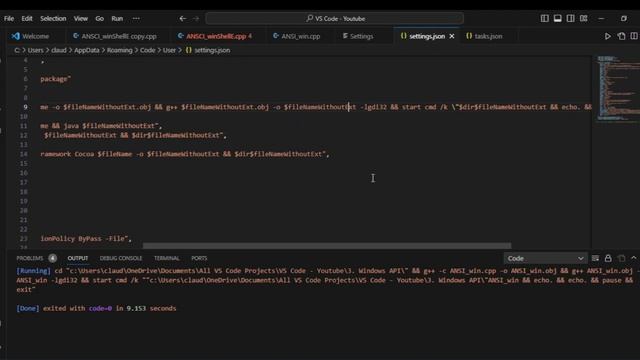Open the Selection menu
The height and width of the screenshot is (360, 640).
point(53,18)
